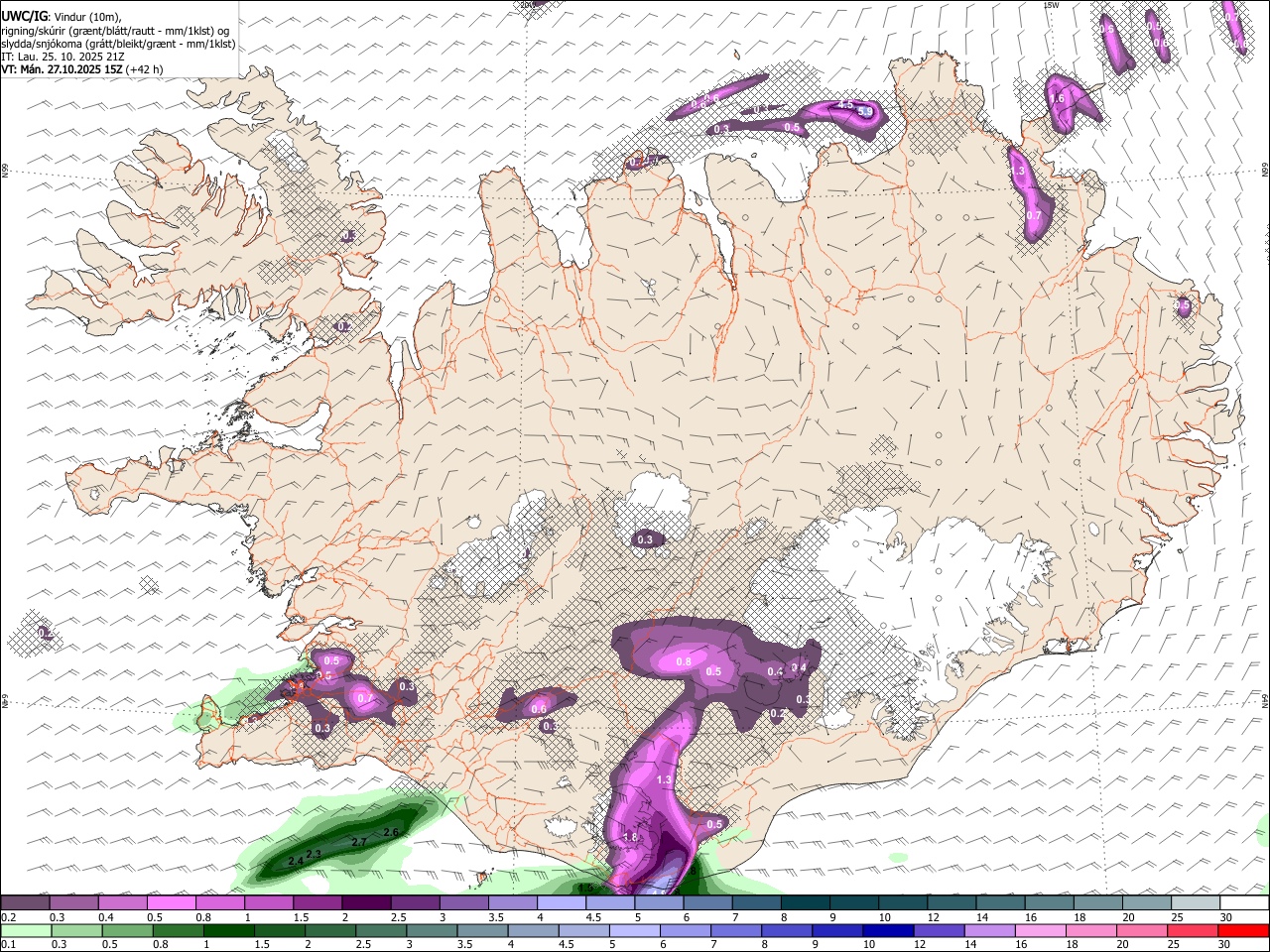The width and height of the screenshot is (1270, 952).
Task: Pick the 10 teal snow-scale swatch
Action: point(901,903)
